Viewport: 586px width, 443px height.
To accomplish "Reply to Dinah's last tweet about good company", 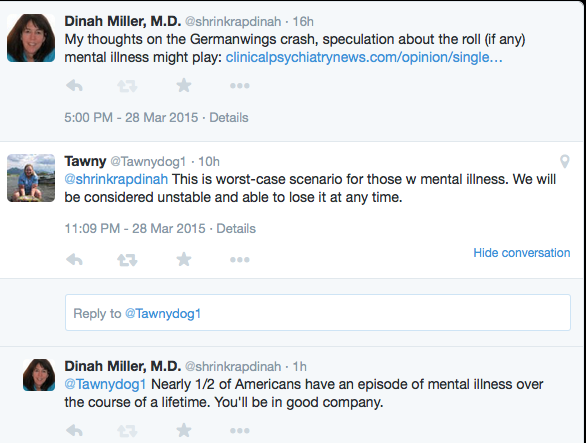I will [x=74, y=431].
